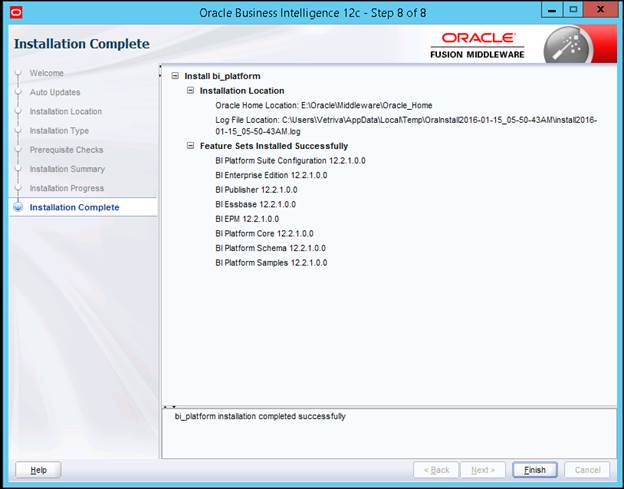The width and height of the screenshot is (624, 489).
Task: Select the Auto Updates step
Action: [x=55, y=92]
